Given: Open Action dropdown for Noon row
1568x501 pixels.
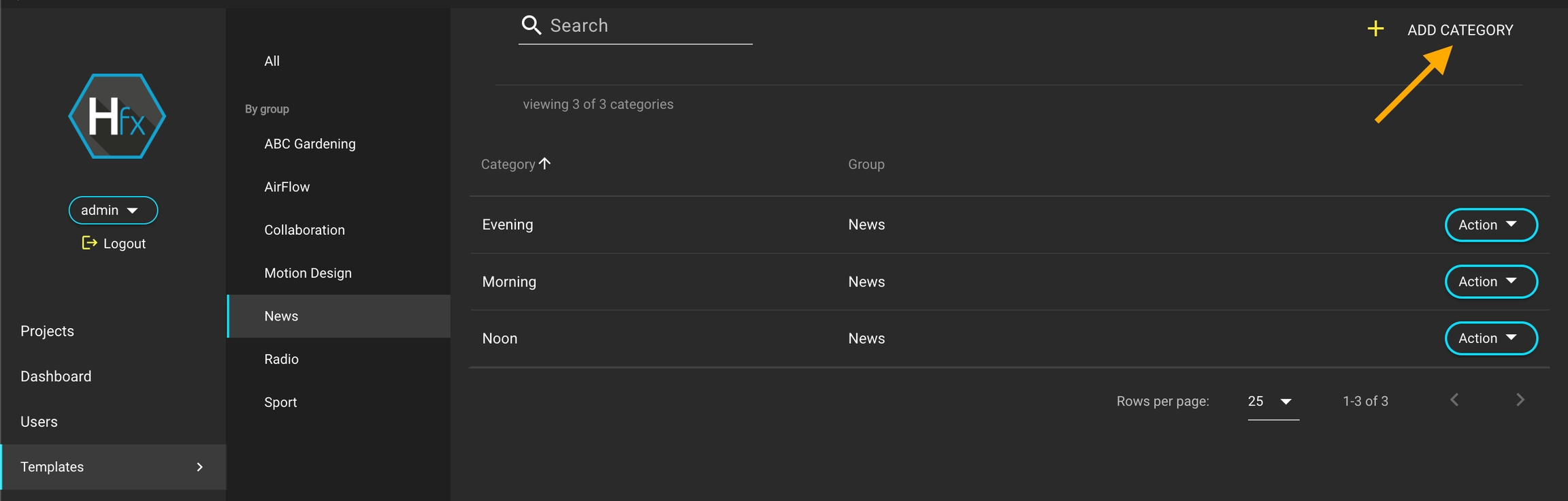Looking at the screenshot, I should coord(1490,338).
